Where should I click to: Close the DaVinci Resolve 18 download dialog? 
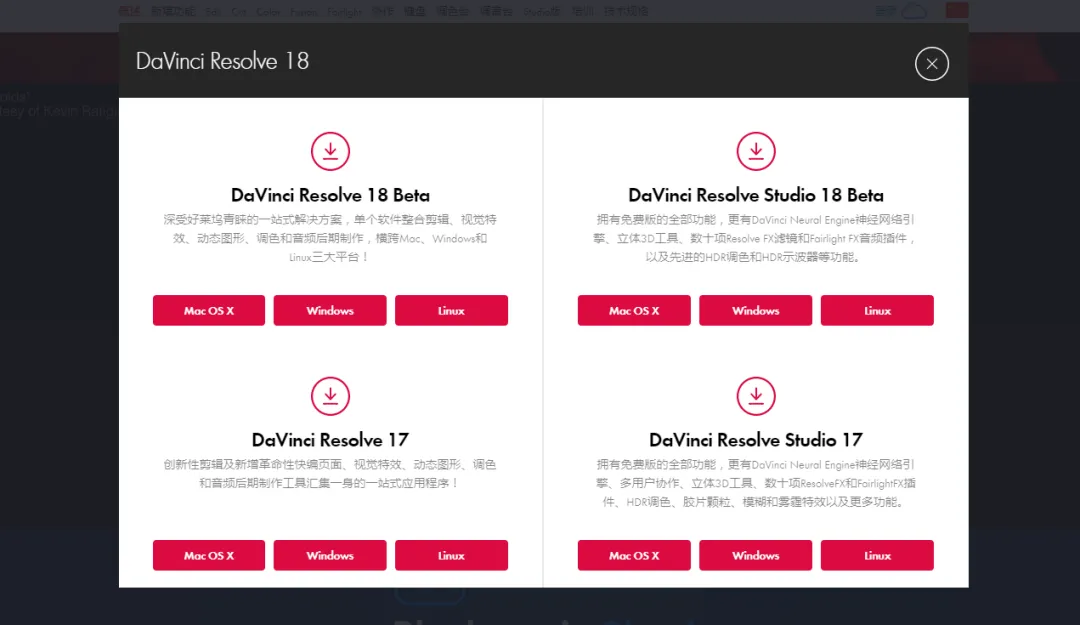coord(931,63)
